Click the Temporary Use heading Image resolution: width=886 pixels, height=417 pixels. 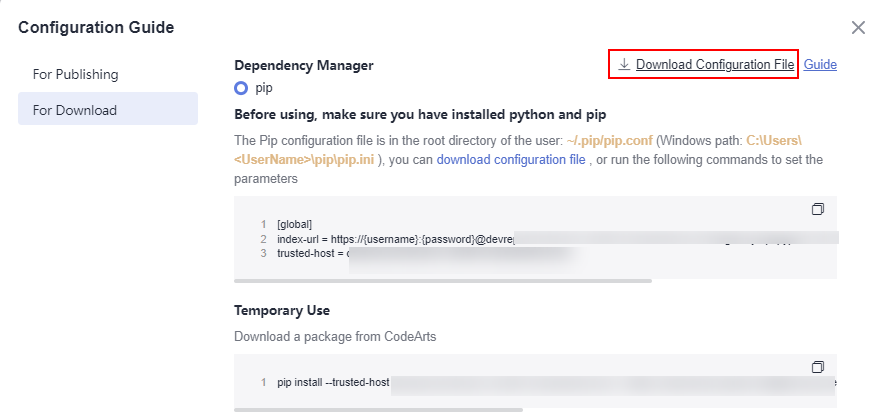coord(282,310)
